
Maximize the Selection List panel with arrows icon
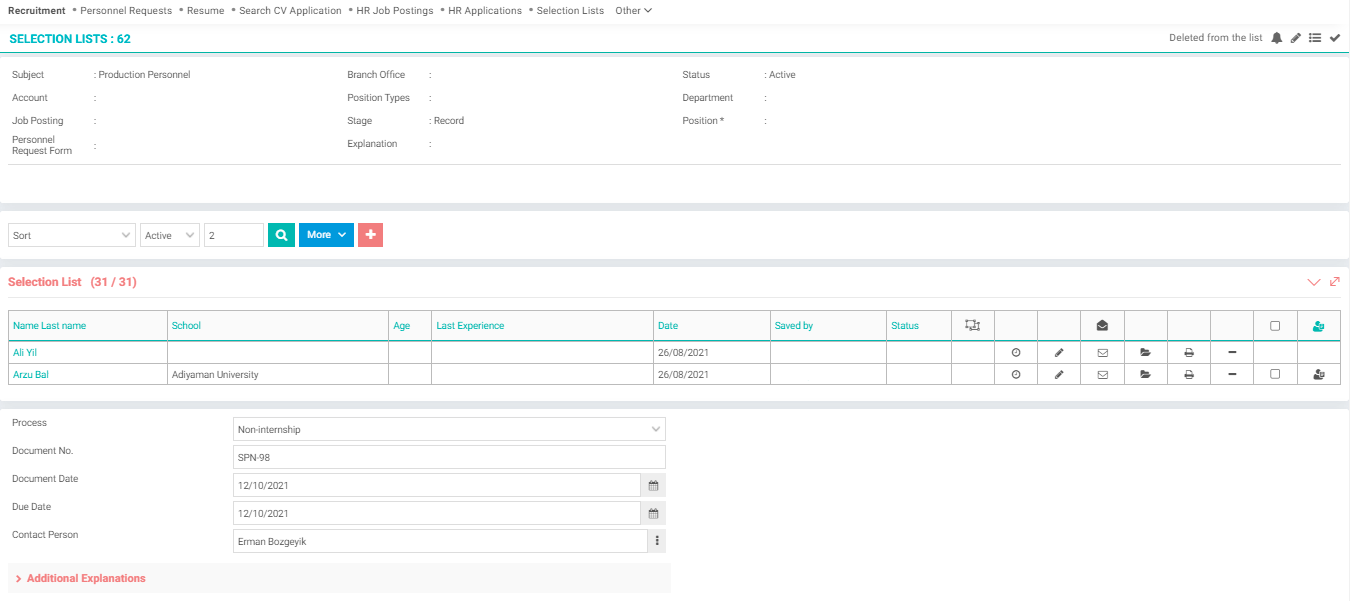(x=1334, y=282)
